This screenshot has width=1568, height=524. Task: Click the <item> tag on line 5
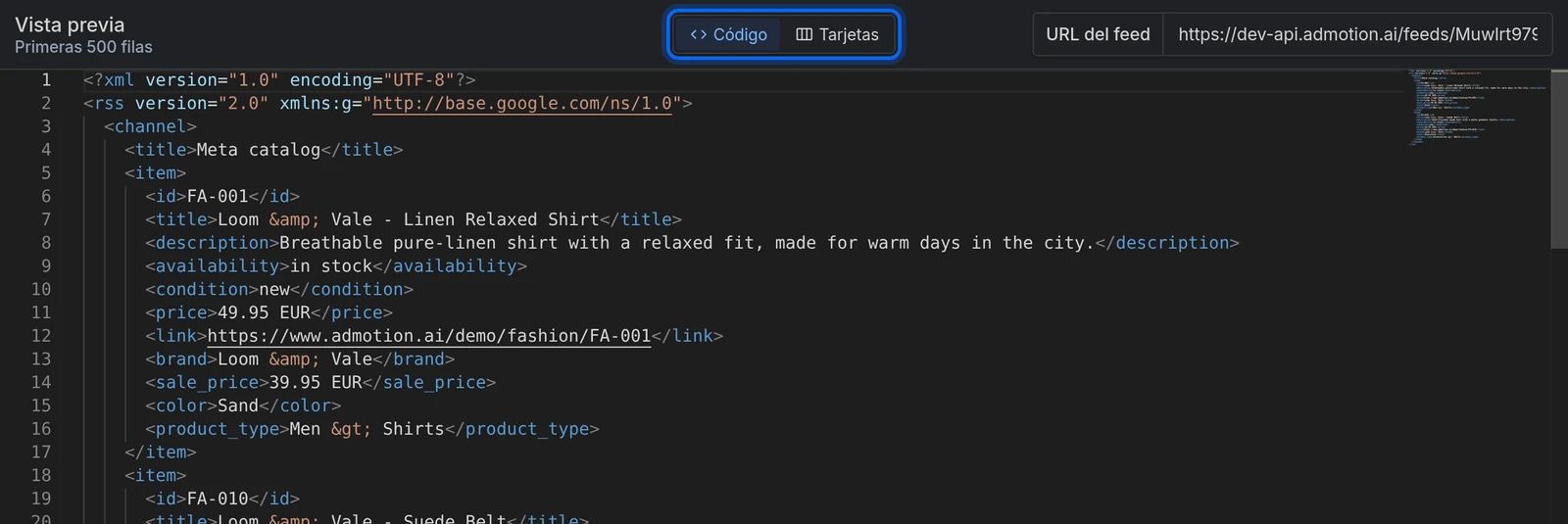(x=155, y=173)
